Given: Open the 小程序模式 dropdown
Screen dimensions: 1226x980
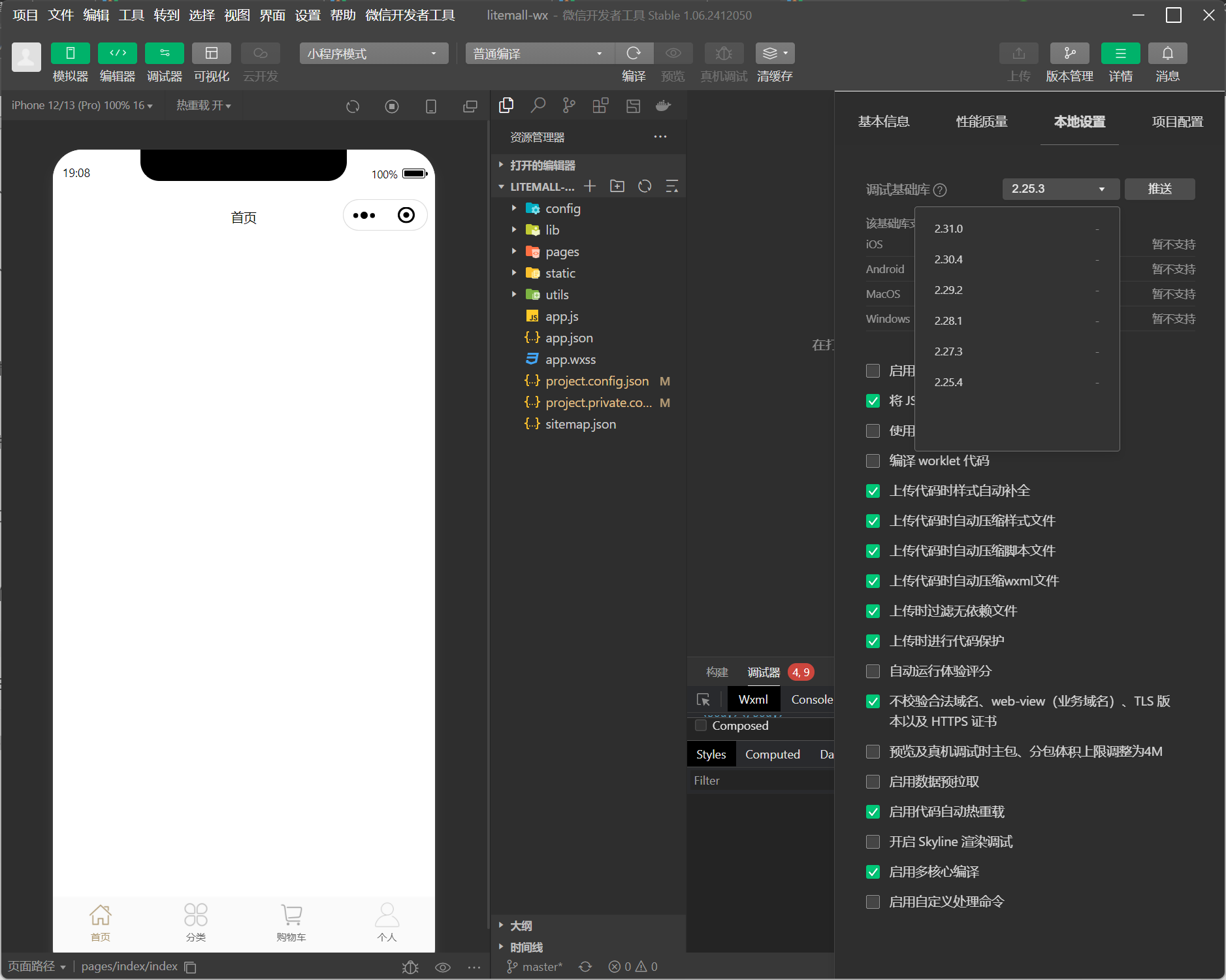Looking at the screenshot, I should click(x=374, y=54).
